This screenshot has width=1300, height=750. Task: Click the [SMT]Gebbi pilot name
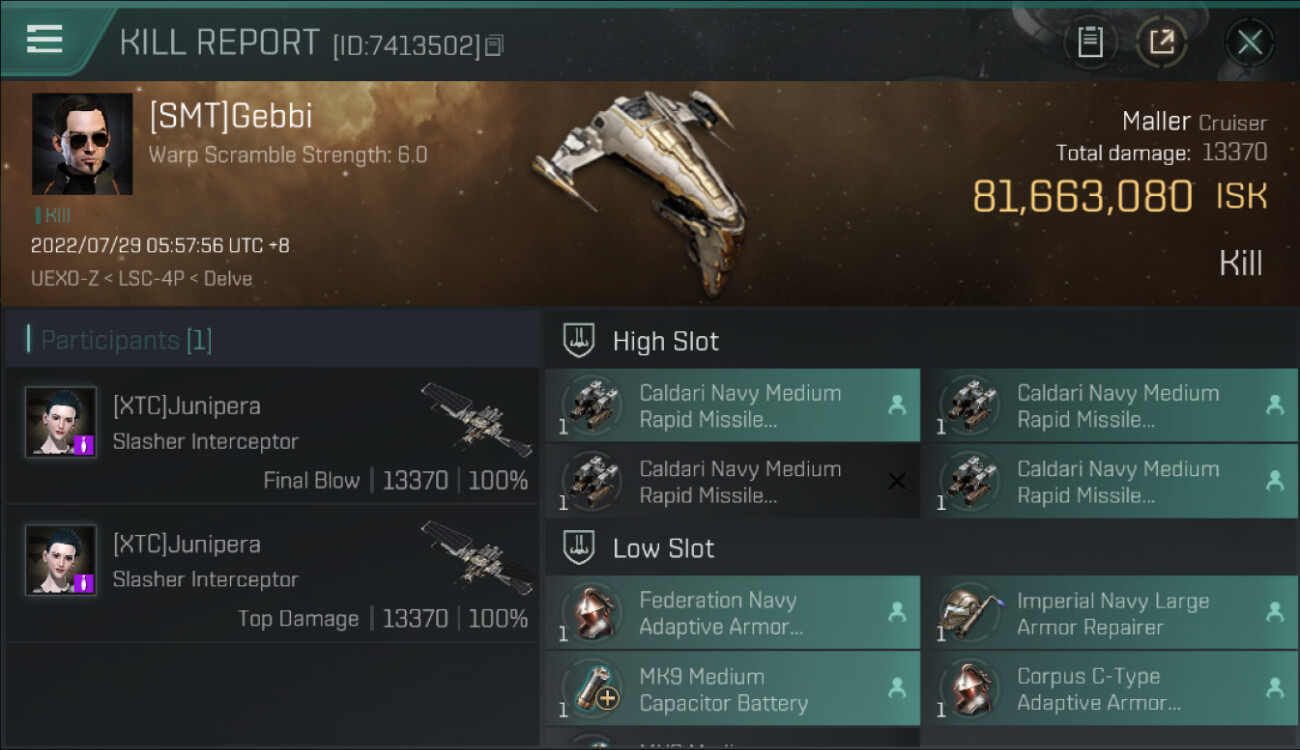pyautogui.click(x=231, y=116)
